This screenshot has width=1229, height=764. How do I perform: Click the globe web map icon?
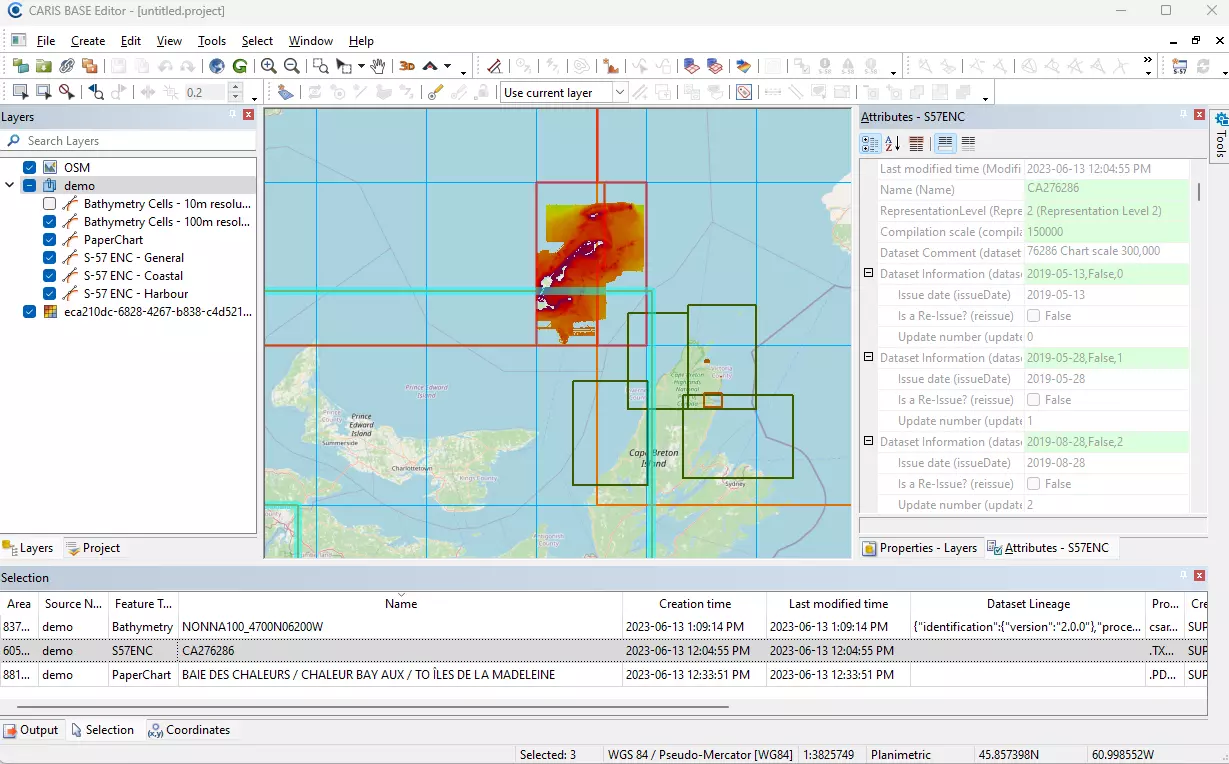click(216, 67)
